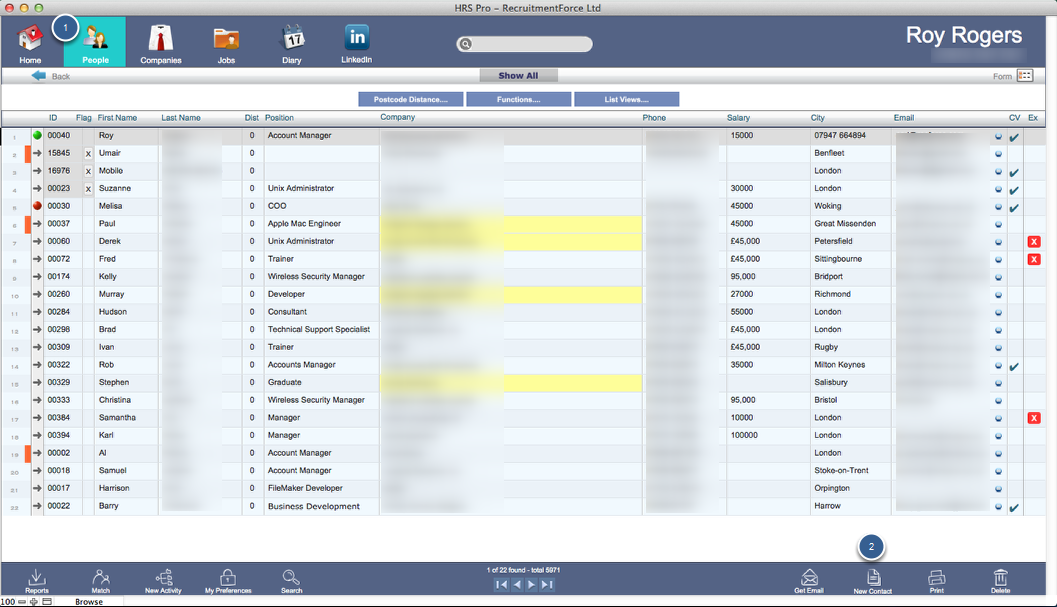
Task: Click the email dot icon for Karl
Action: tap(998, 436)
